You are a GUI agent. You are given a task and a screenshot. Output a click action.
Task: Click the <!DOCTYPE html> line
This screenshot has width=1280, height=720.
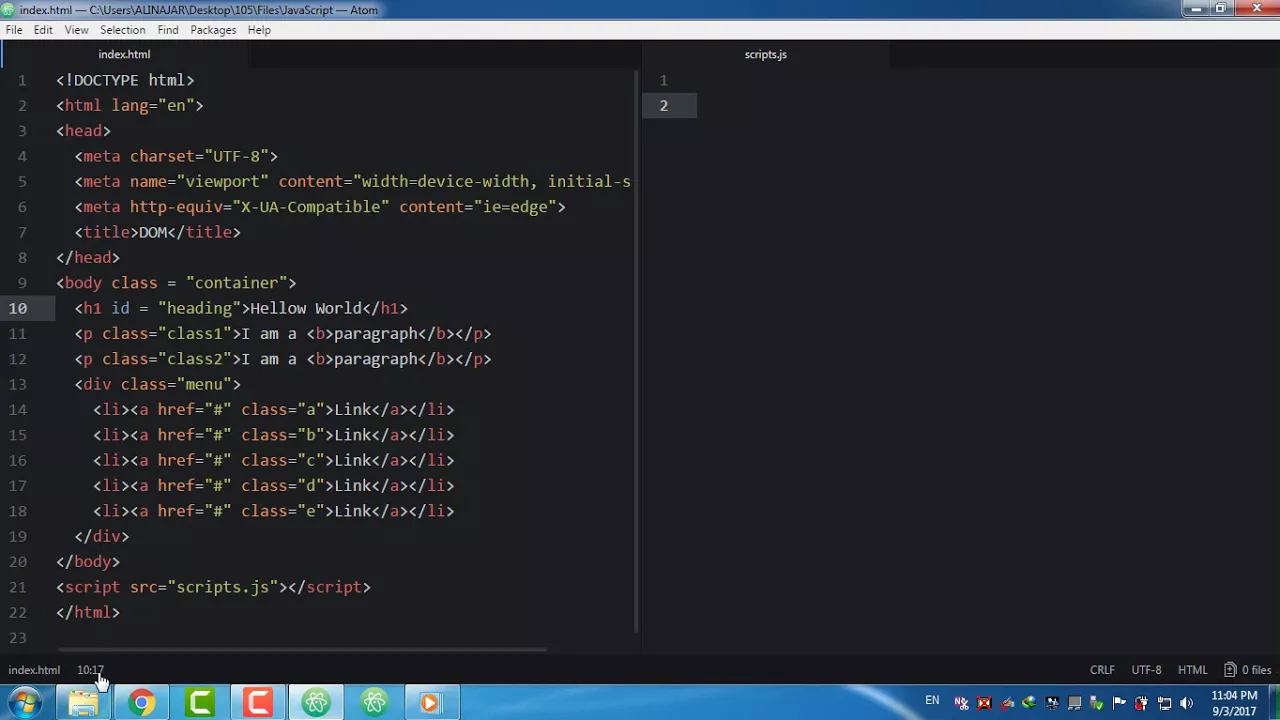(125, 80)
